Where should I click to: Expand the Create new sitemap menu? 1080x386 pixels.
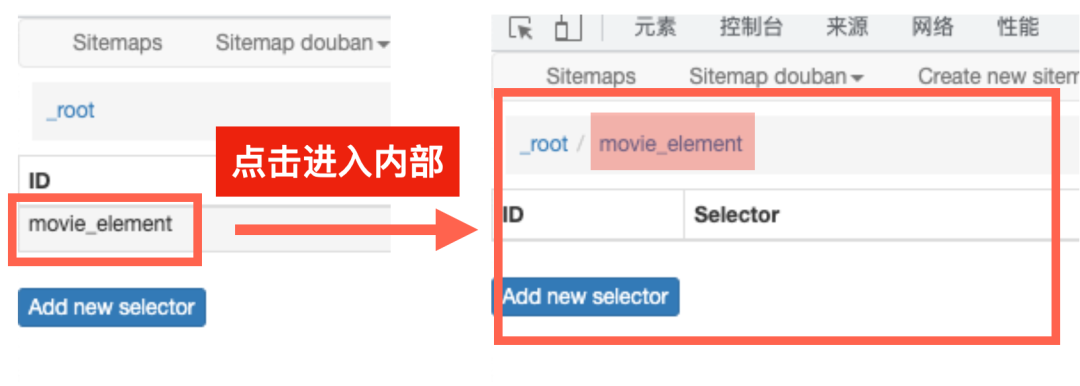pos(998,76)
